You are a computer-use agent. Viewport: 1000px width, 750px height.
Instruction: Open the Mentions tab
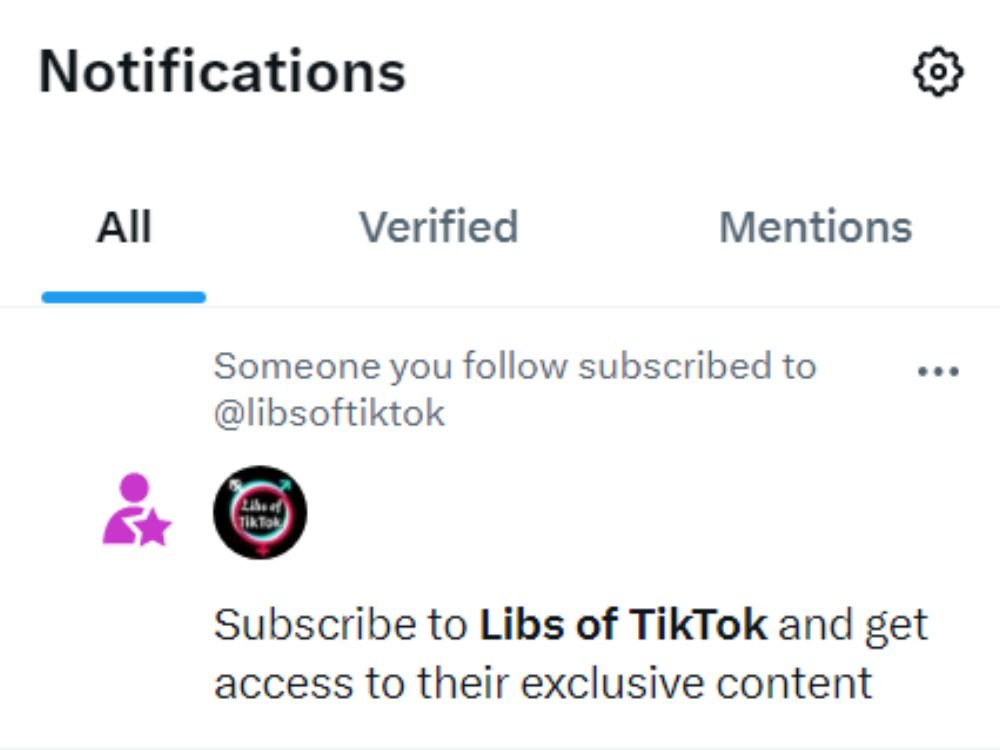tap(815, 226)
